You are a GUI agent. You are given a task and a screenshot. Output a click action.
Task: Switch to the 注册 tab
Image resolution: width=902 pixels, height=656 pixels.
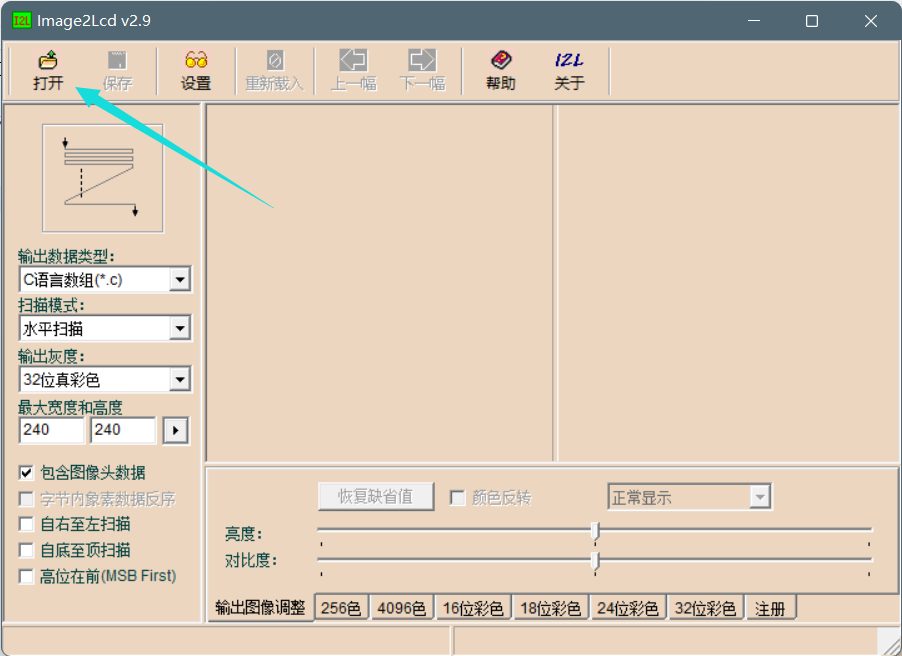pos(770,608)
